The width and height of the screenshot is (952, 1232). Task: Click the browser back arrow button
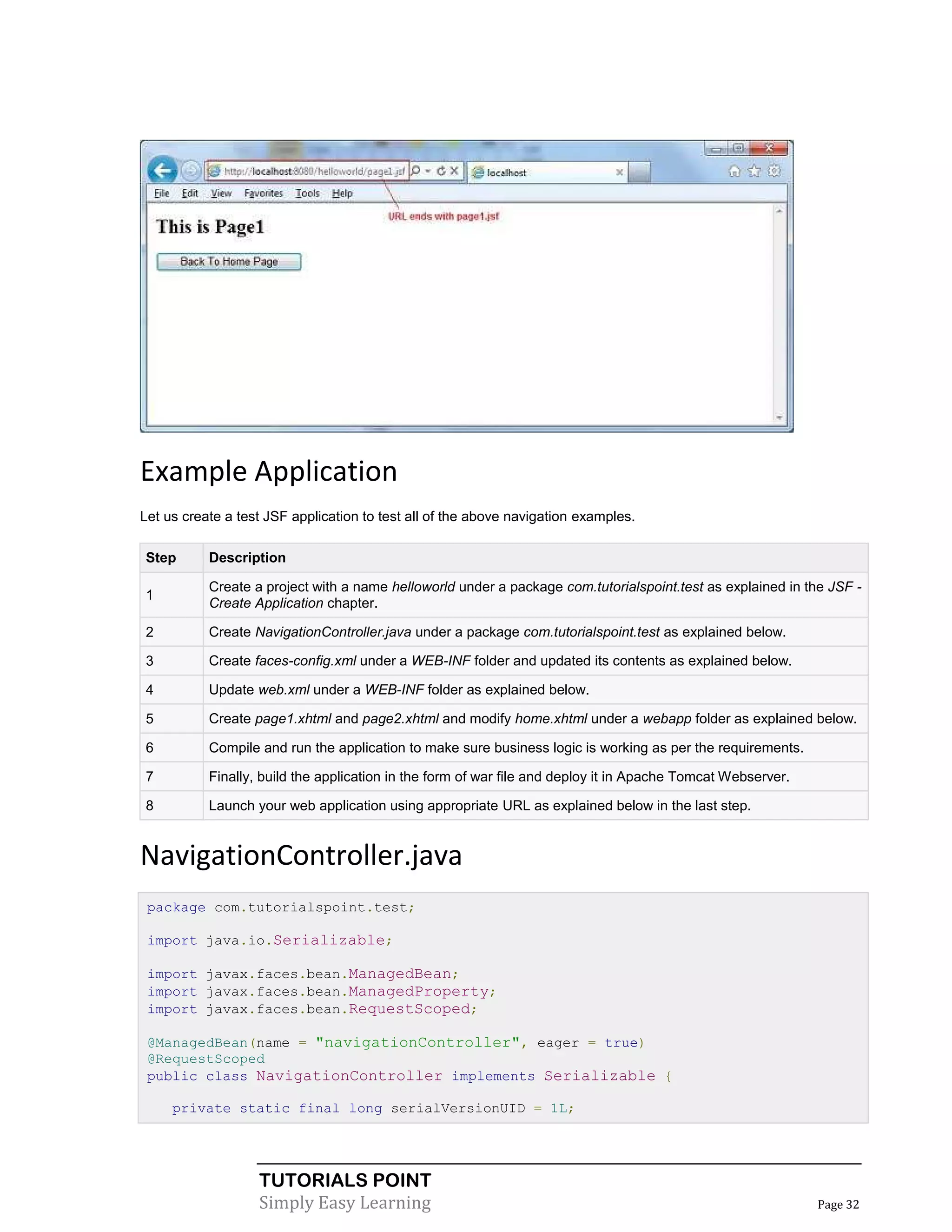(162, 170)
